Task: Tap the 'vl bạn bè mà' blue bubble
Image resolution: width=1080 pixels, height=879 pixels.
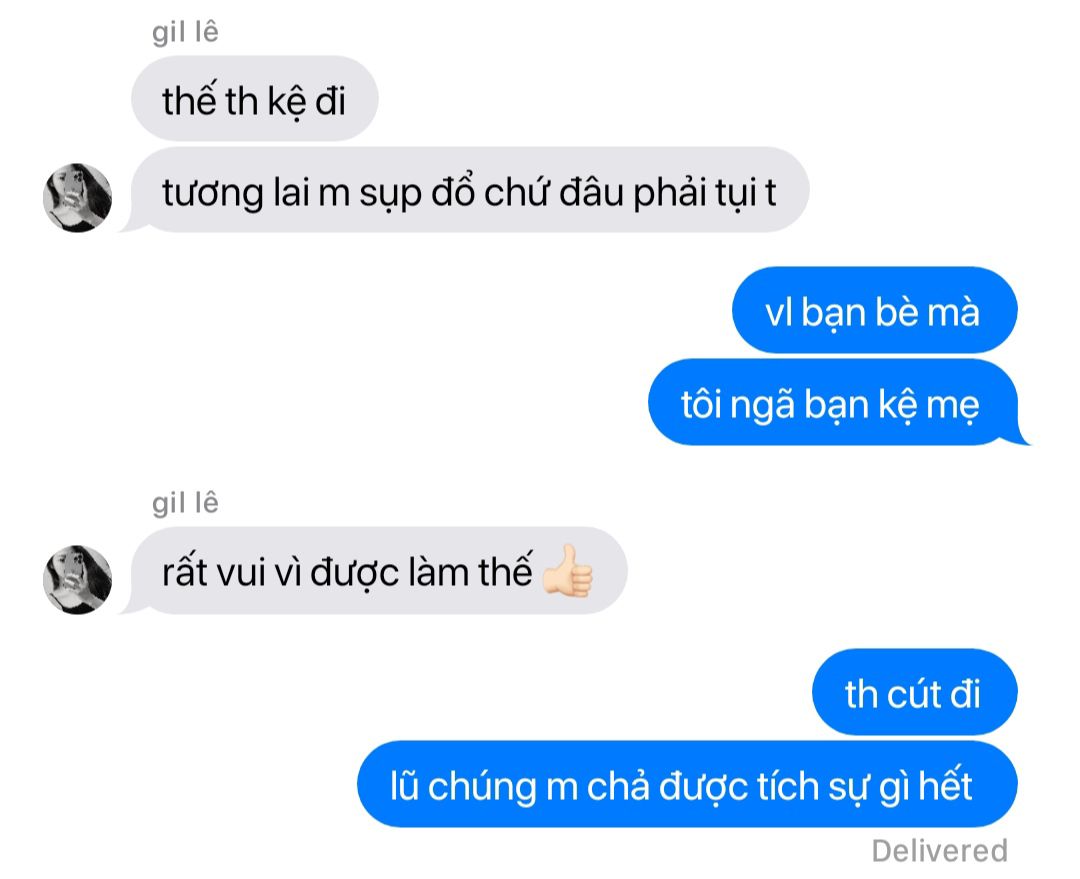Action: tap(875, 310)
